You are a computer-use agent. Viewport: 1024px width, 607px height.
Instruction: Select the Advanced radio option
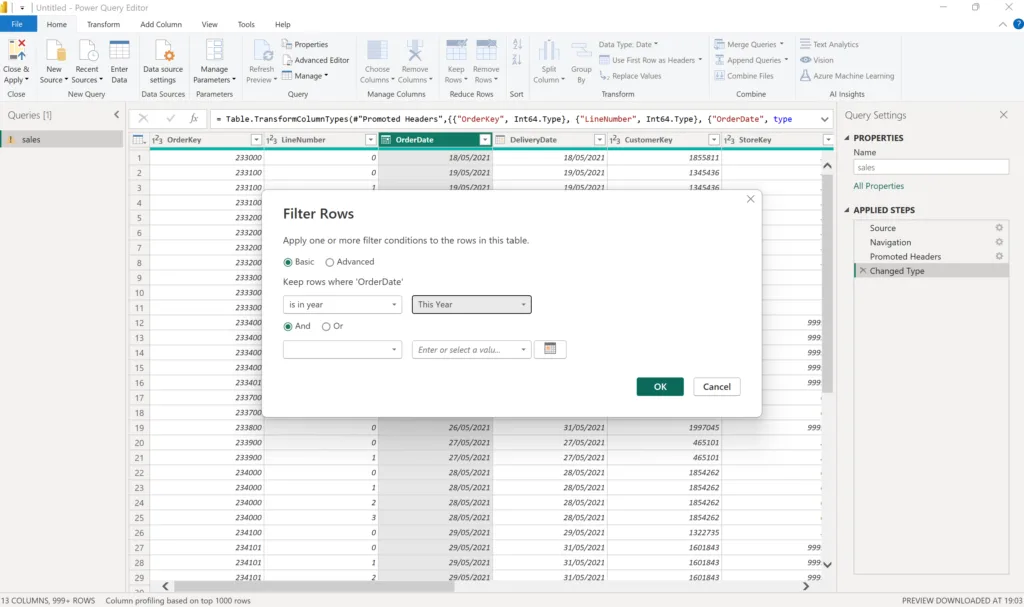pyautogui.click(x=330, y=262)
